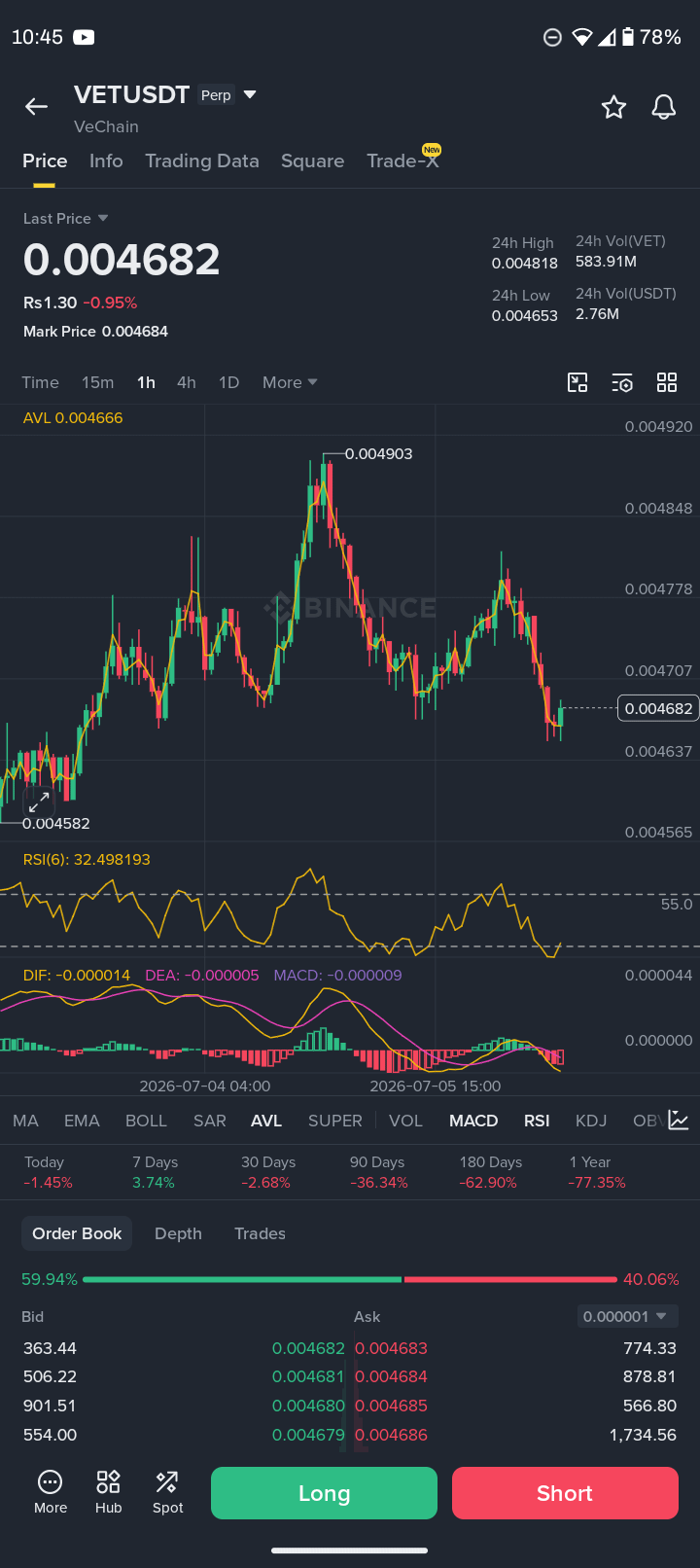Select the Time chart interval

(41, 382)
